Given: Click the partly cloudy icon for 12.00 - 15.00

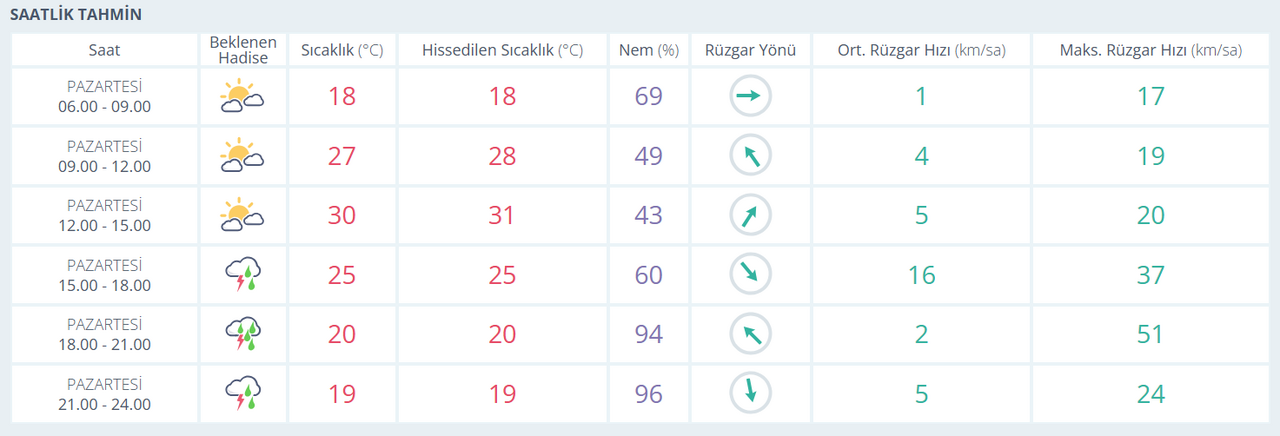Looking at the screenshot, I should click(241, 215).
